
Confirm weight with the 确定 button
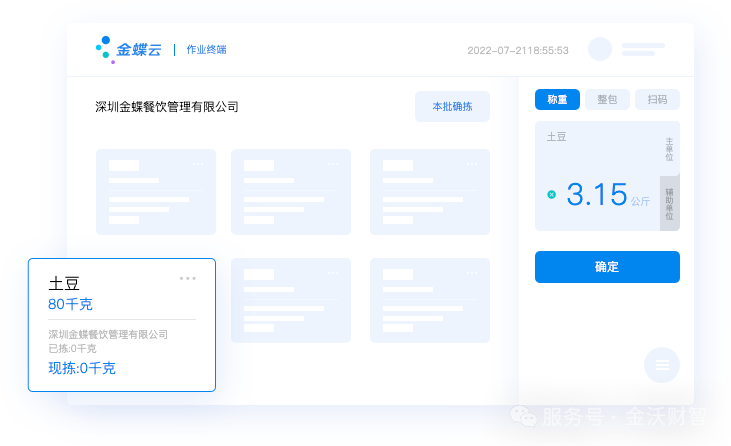click(607, 267)
